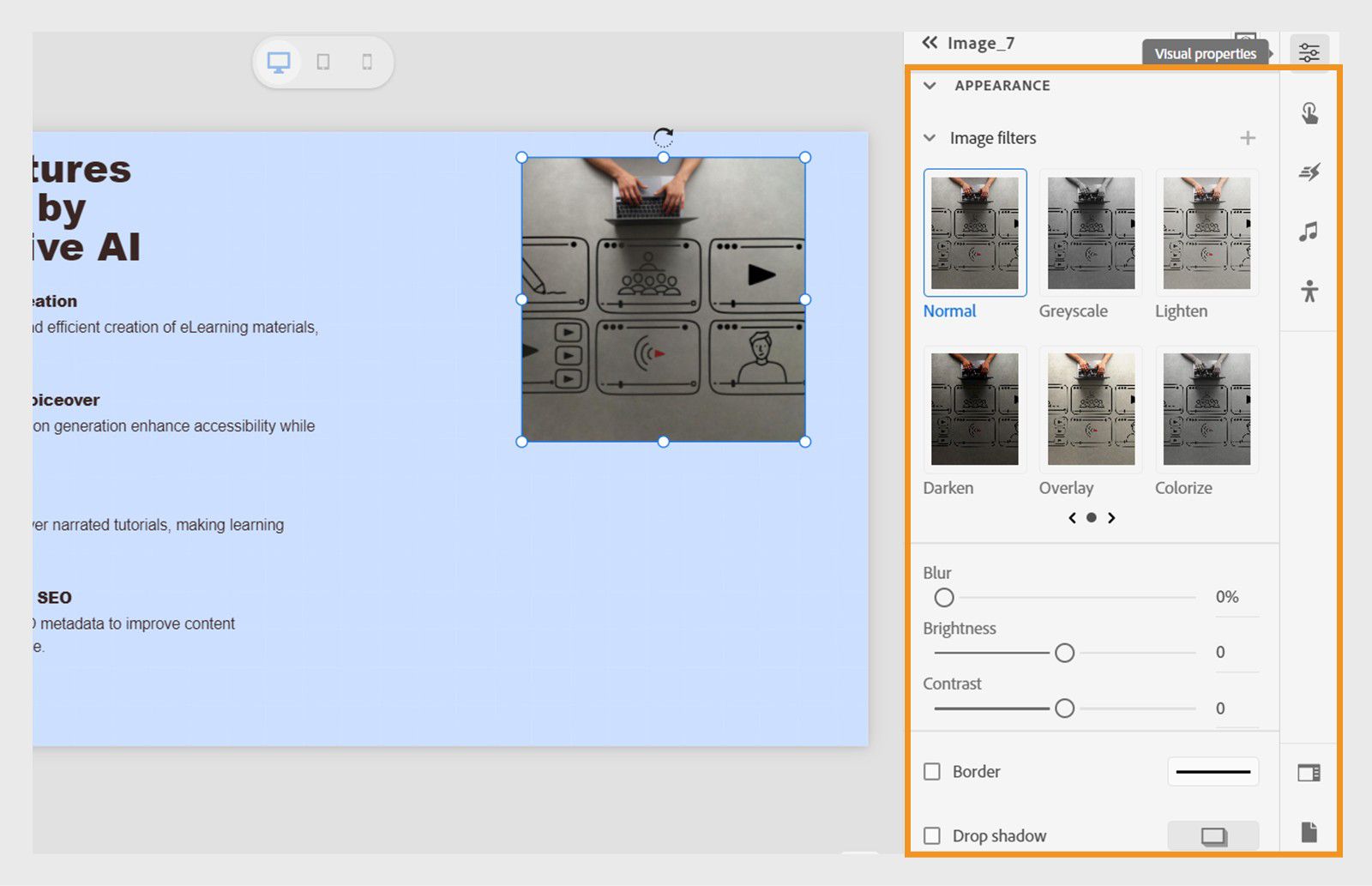This screenshot has height=886, width=1372.
Task: Collapse the APPEARANCE section
Action: pos(929,85)
